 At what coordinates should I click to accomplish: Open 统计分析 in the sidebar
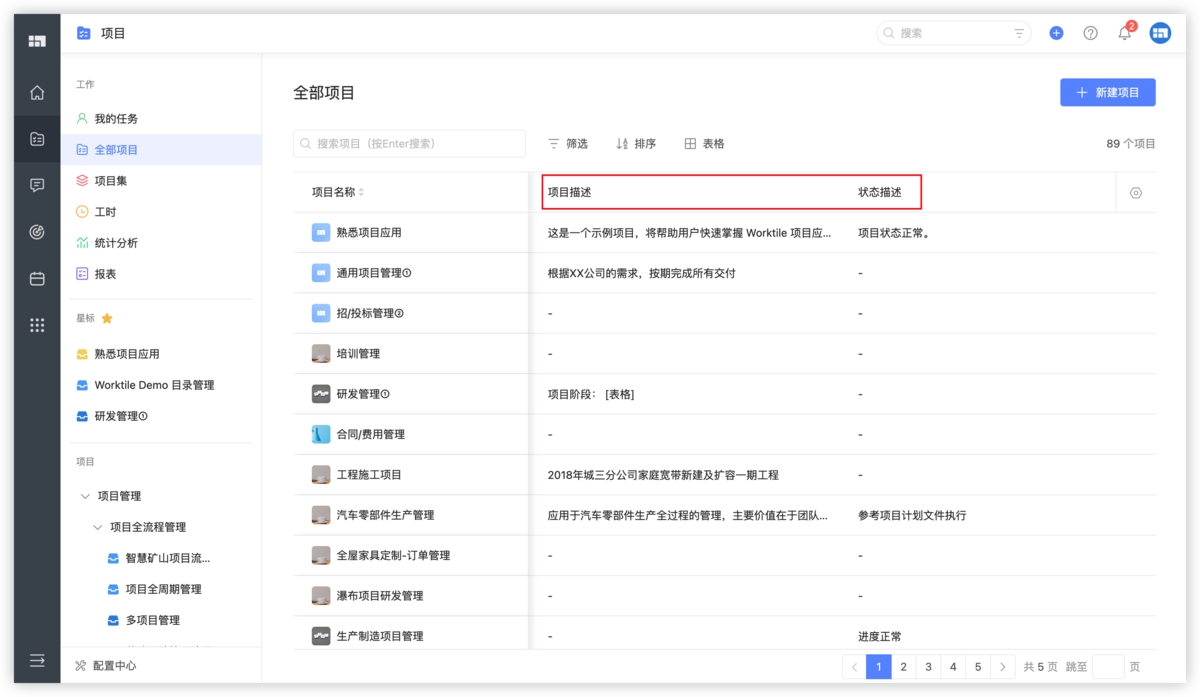point(116,243)
